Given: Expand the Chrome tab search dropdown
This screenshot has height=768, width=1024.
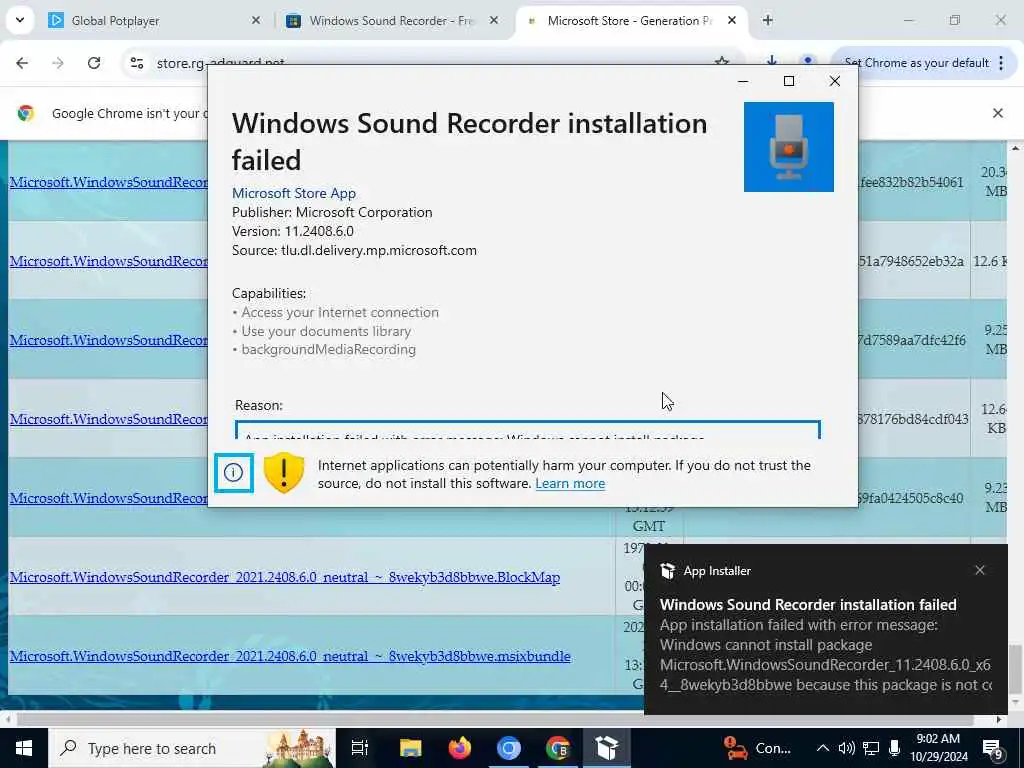Looking at the screenshot, I should (x=20, y=20).
